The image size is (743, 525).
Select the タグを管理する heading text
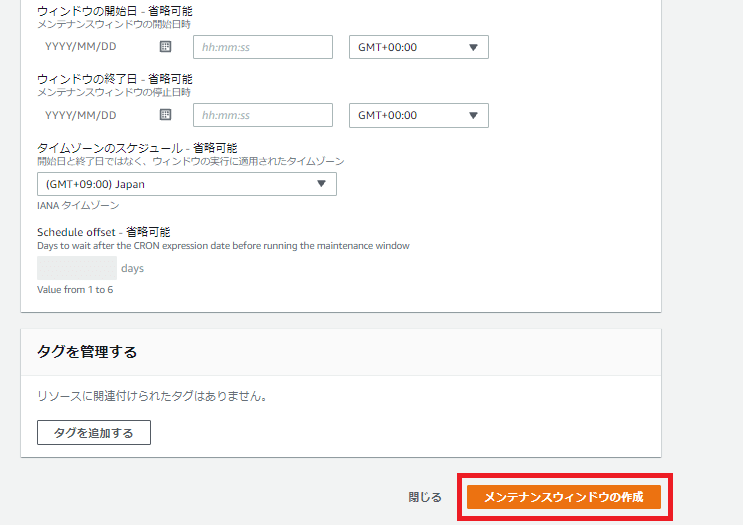87,352
